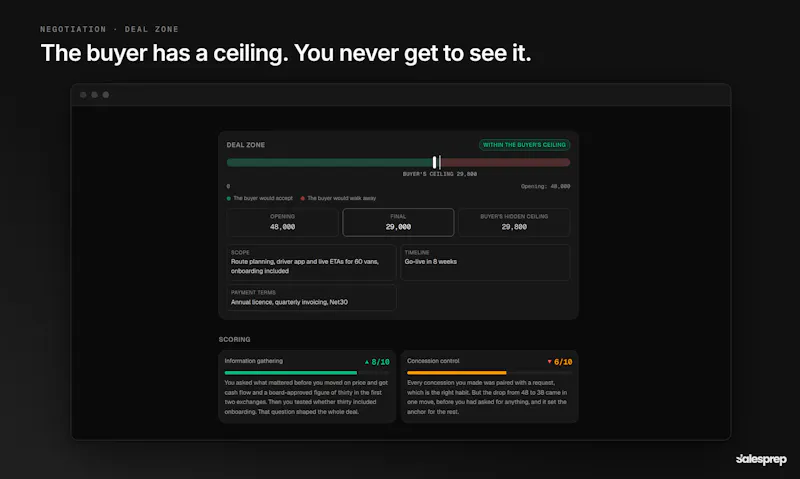
Task: Click the Payment Terms card
Action: tap(311, 297)
